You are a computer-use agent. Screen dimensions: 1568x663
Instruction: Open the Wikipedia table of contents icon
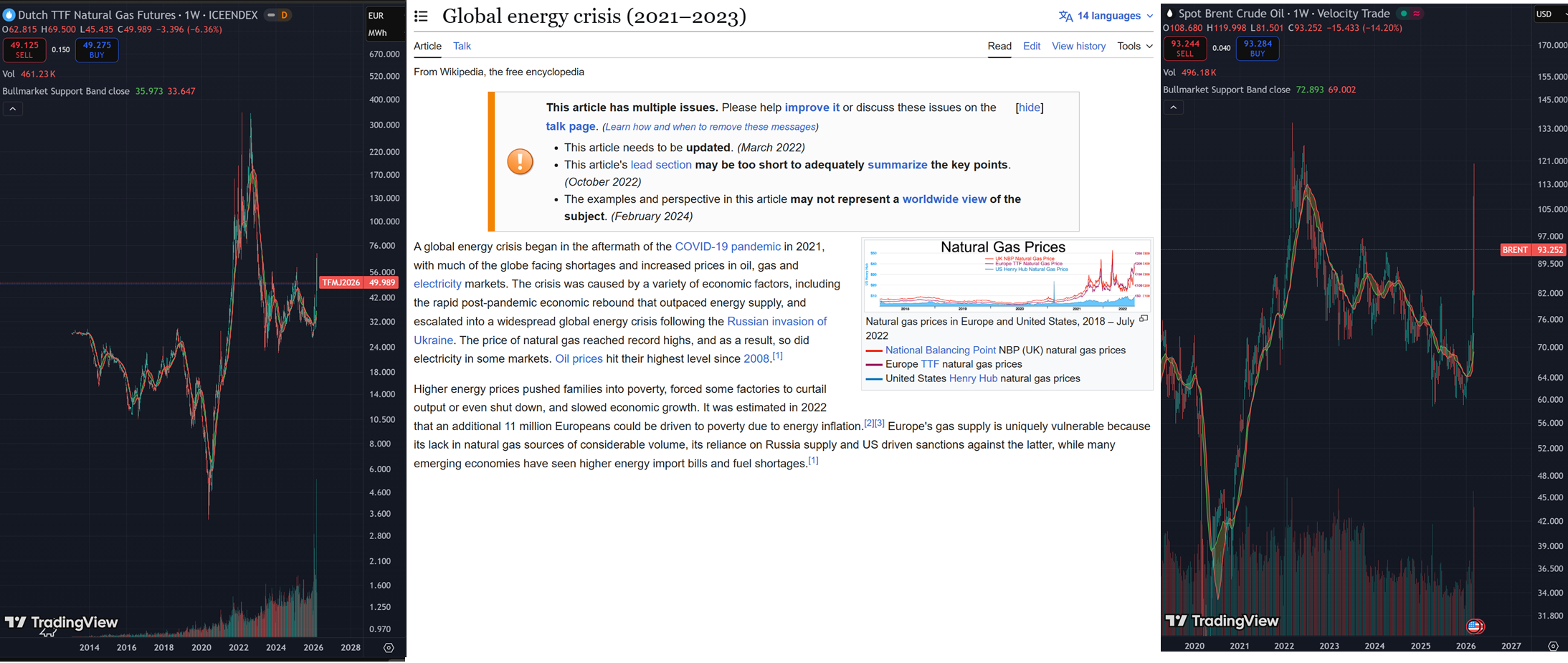421,16
